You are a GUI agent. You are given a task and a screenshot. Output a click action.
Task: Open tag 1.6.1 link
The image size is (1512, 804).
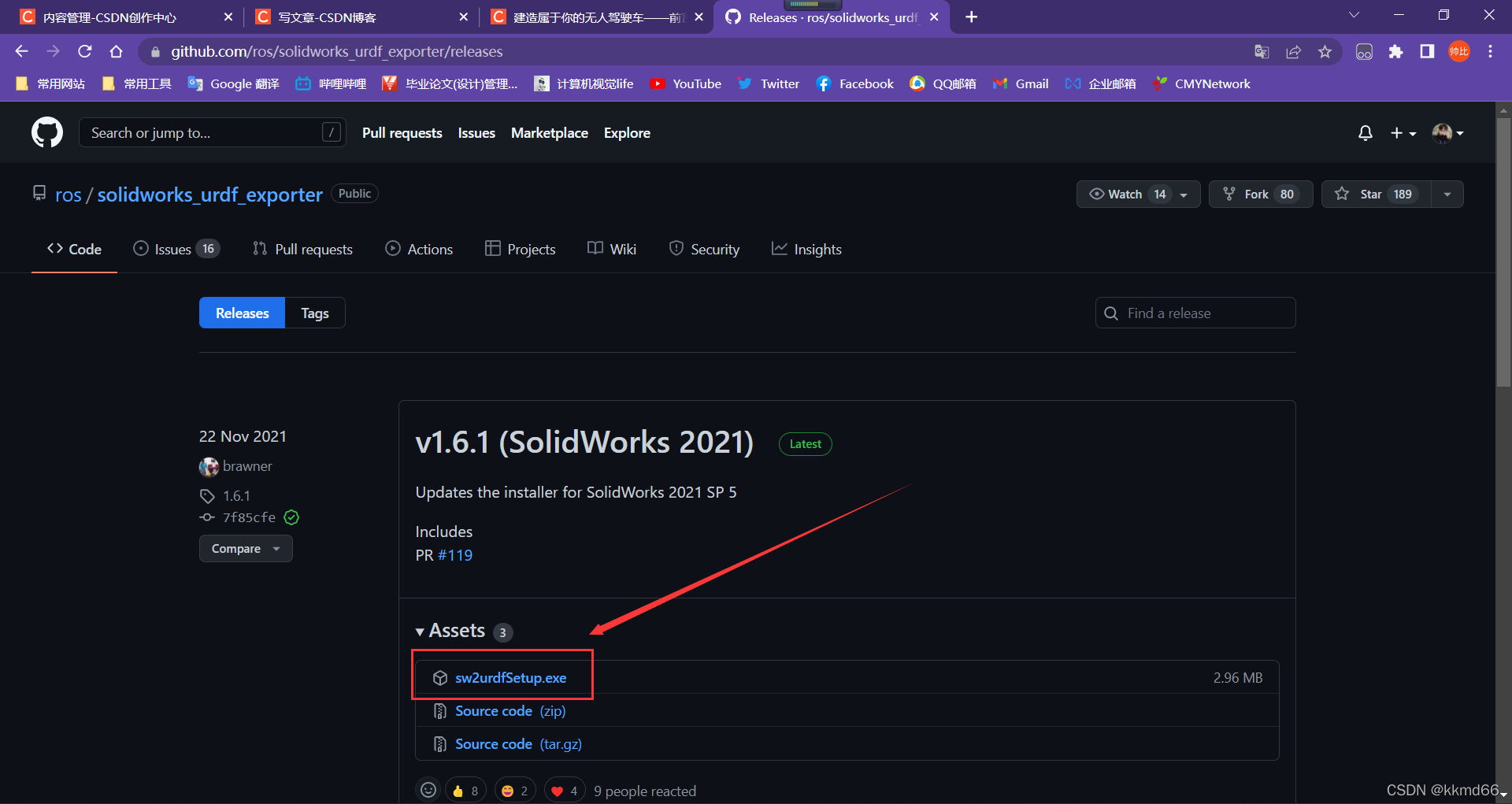236,496
